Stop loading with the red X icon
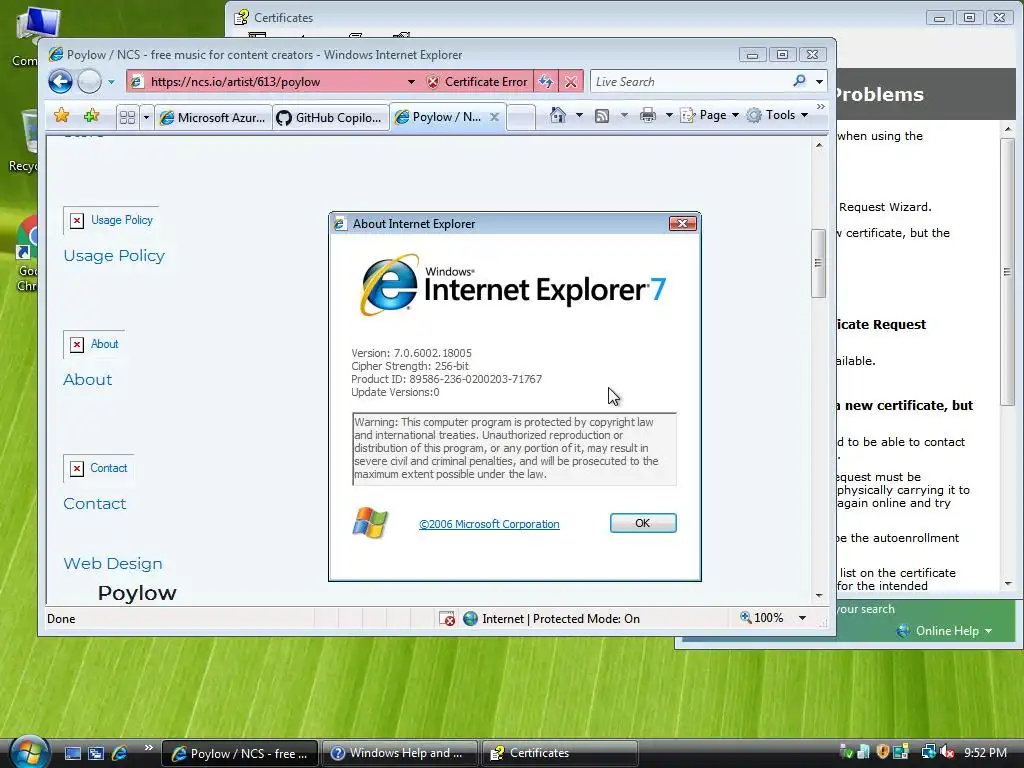1024x768 pixels. (571, 82)
